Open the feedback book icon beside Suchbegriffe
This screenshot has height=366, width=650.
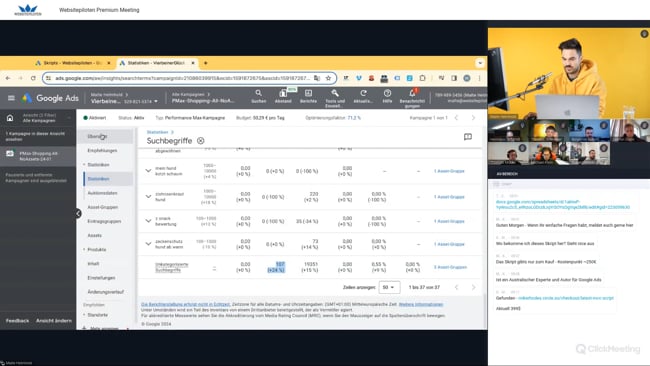point(468,137)
